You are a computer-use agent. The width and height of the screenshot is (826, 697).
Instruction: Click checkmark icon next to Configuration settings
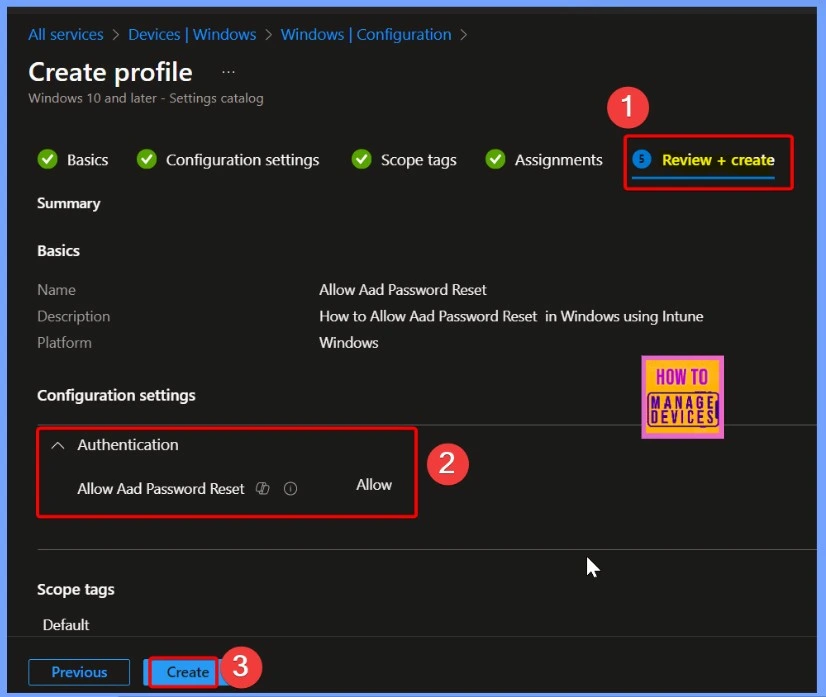pyautogui.click(x=146, y=159)
